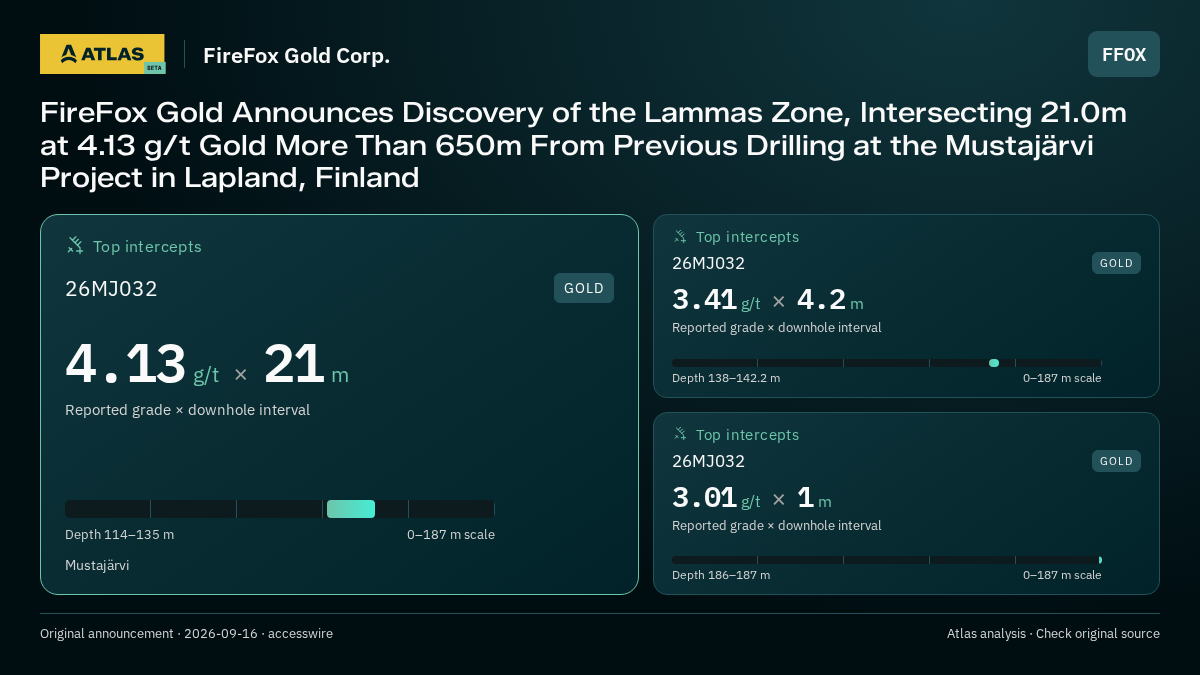
Task: Click the marker on the 186–187 m depth bar
Action: [1100, 560]
